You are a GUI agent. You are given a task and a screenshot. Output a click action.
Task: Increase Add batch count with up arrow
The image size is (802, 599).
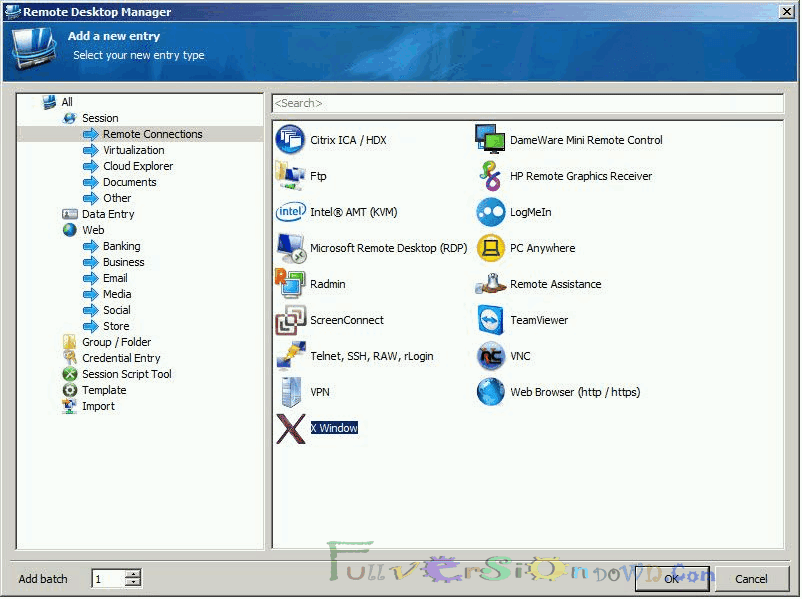[133, 573]
